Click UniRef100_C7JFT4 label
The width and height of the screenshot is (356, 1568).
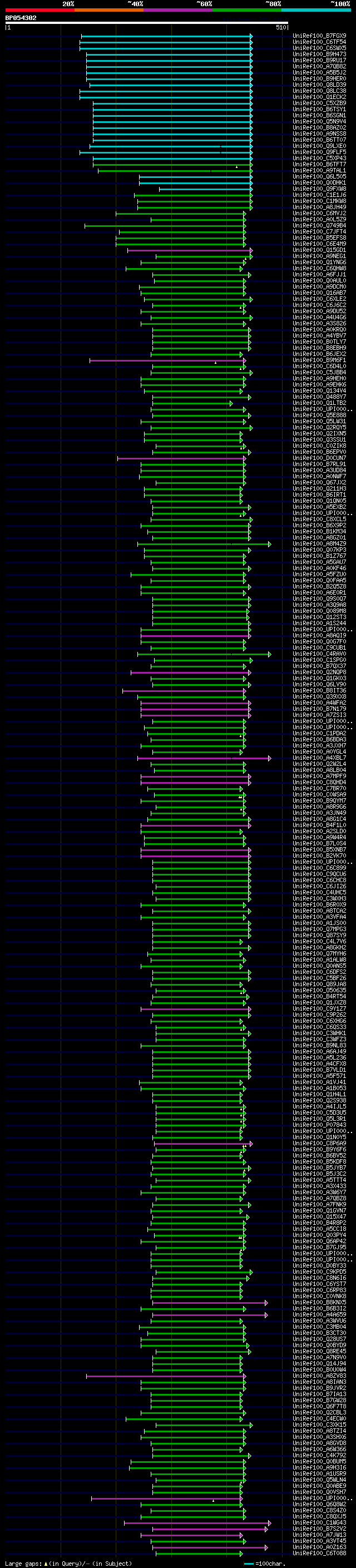(319, 232)
